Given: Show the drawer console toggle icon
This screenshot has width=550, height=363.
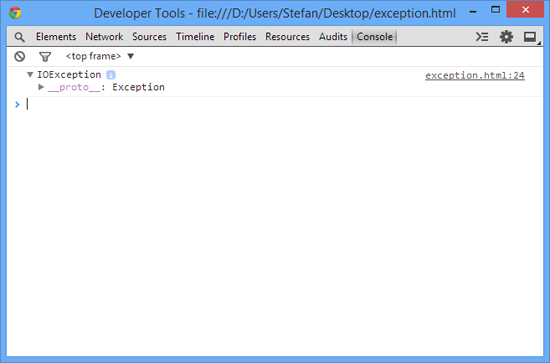Looking at the screenshot, I should point(482,37).
